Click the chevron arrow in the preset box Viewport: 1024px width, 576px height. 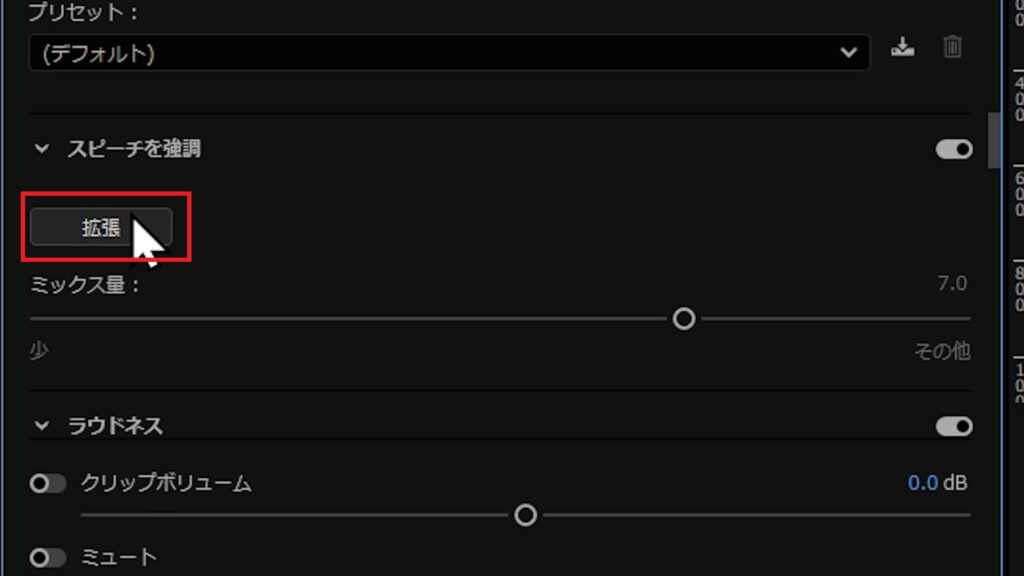pyautogui.click(x=848, y=53)
